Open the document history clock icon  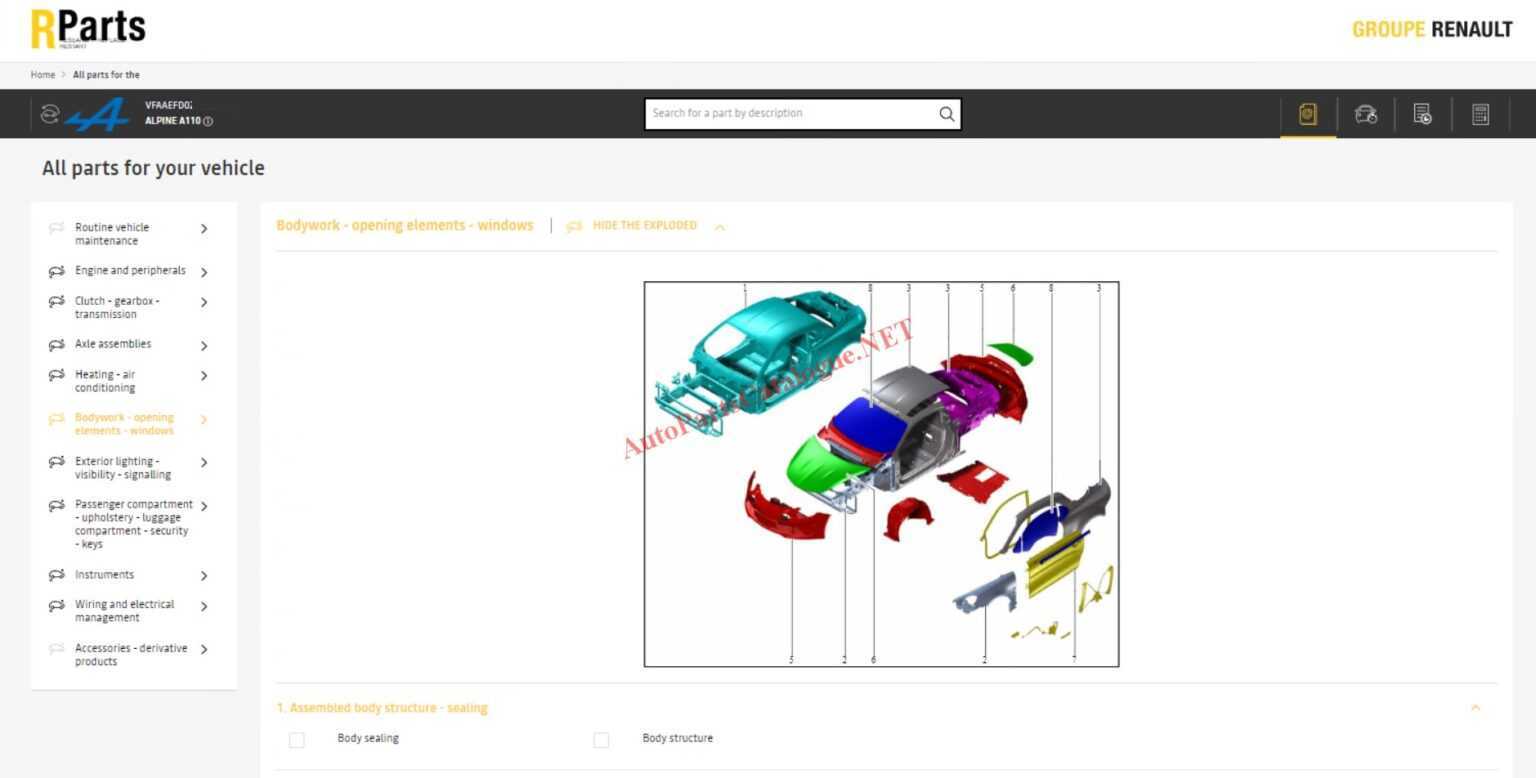tap(1422, 114)
